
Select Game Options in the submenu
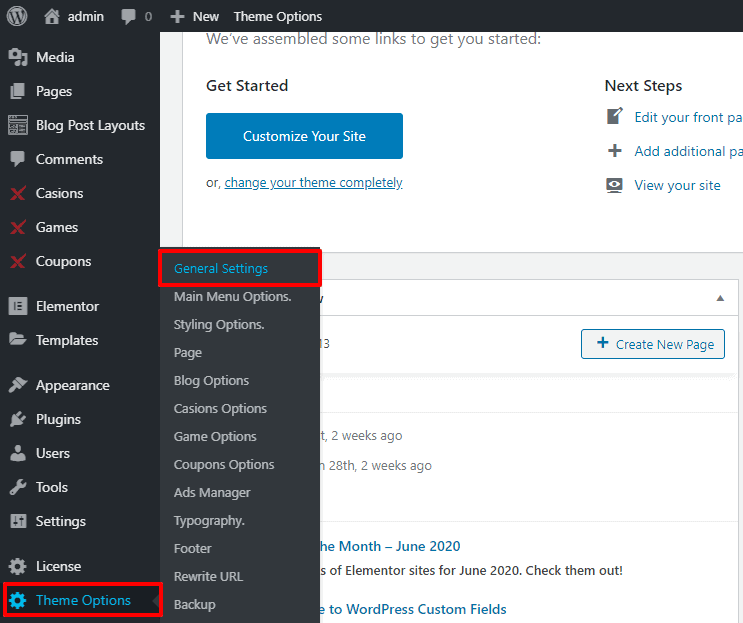coord(215,436)
